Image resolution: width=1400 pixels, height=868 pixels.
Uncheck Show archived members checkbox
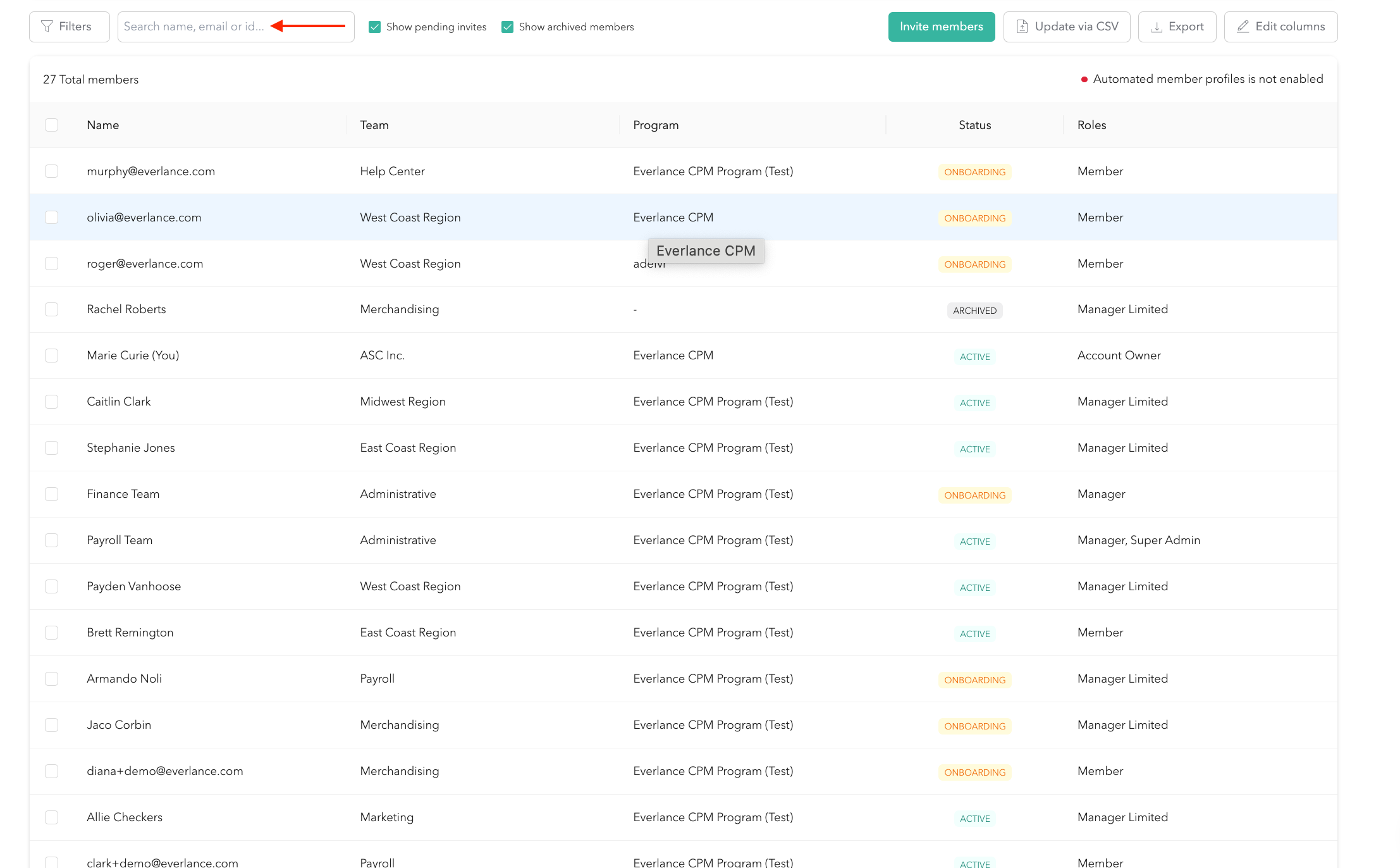pos(507,27)
